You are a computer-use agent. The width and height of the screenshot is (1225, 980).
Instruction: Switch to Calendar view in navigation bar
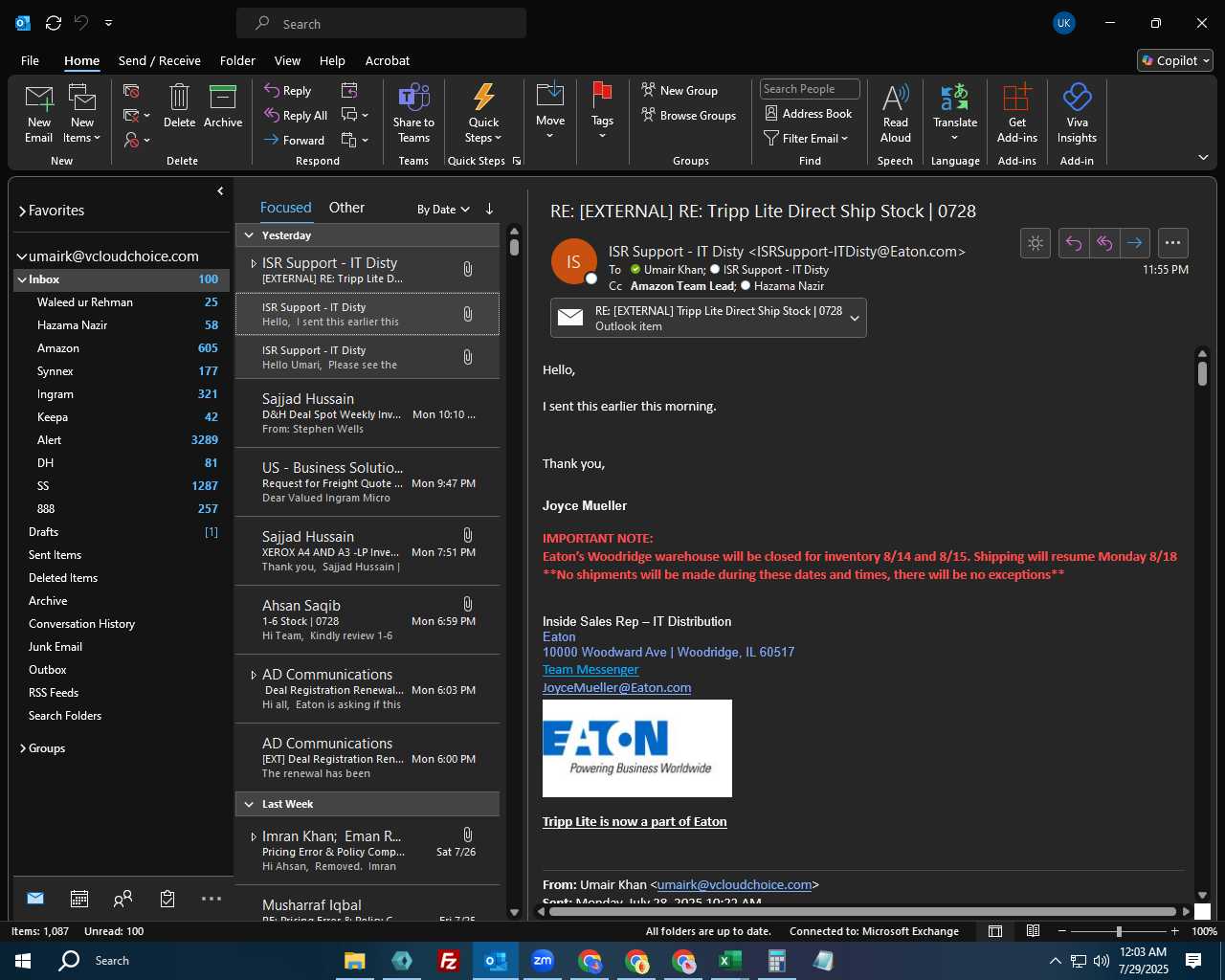[79, 899]
